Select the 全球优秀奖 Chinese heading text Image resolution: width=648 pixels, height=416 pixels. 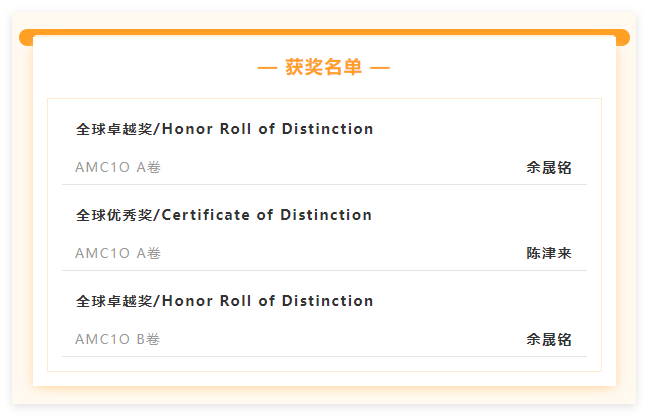pyautogui.click(x=114, y=215)
